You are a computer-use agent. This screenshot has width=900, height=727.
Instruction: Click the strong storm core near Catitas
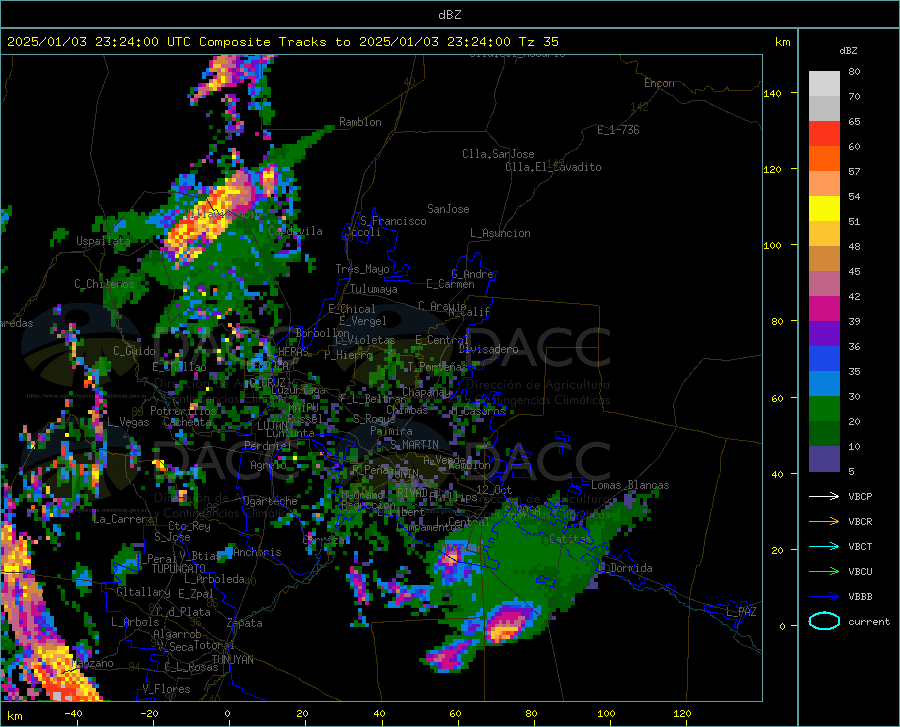coord(506,624)
